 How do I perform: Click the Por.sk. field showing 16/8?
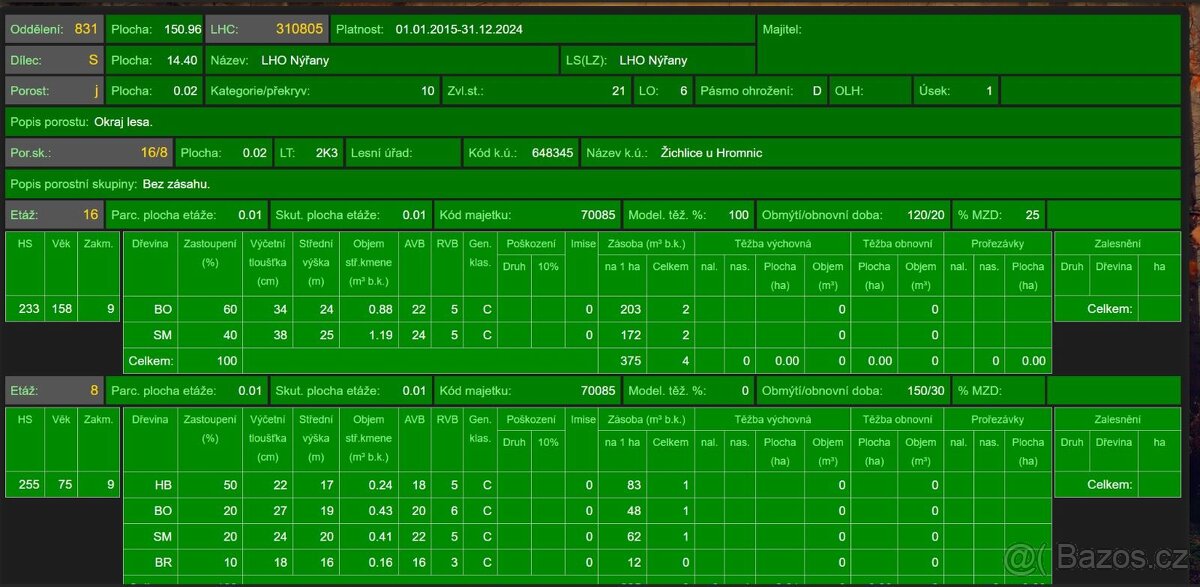(x=88, y=153)
